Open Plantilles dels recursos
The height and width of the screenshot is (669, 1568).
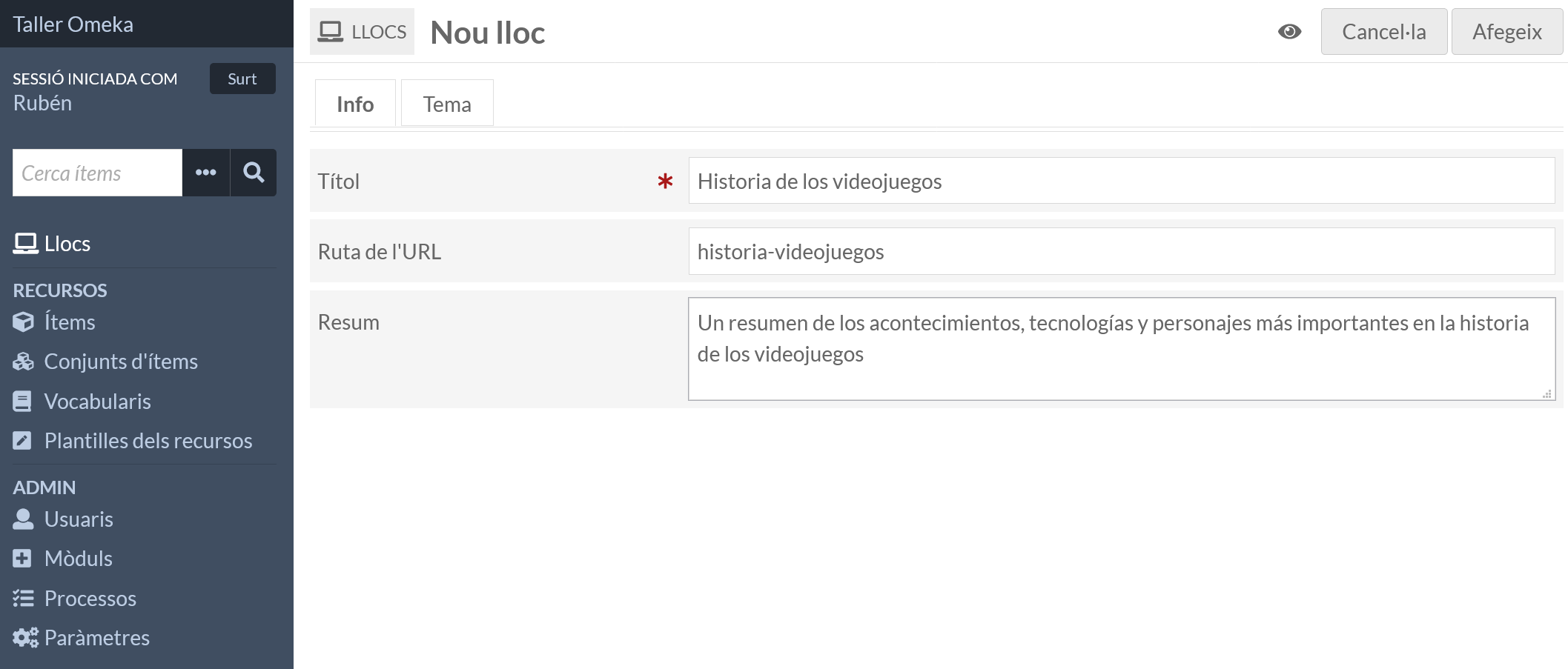(148, 440)
